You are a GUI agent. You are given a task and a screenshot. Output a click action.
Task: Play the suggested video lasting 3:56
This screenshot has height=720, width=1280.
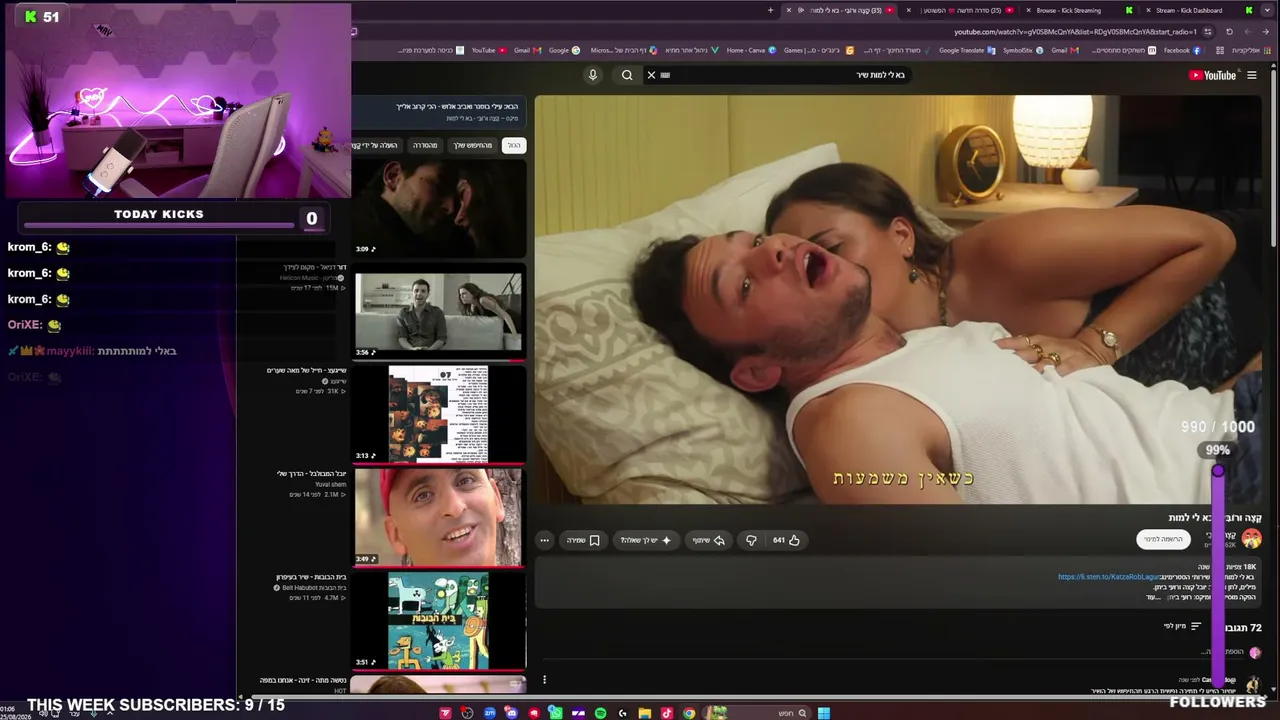(x=439, y=313)
